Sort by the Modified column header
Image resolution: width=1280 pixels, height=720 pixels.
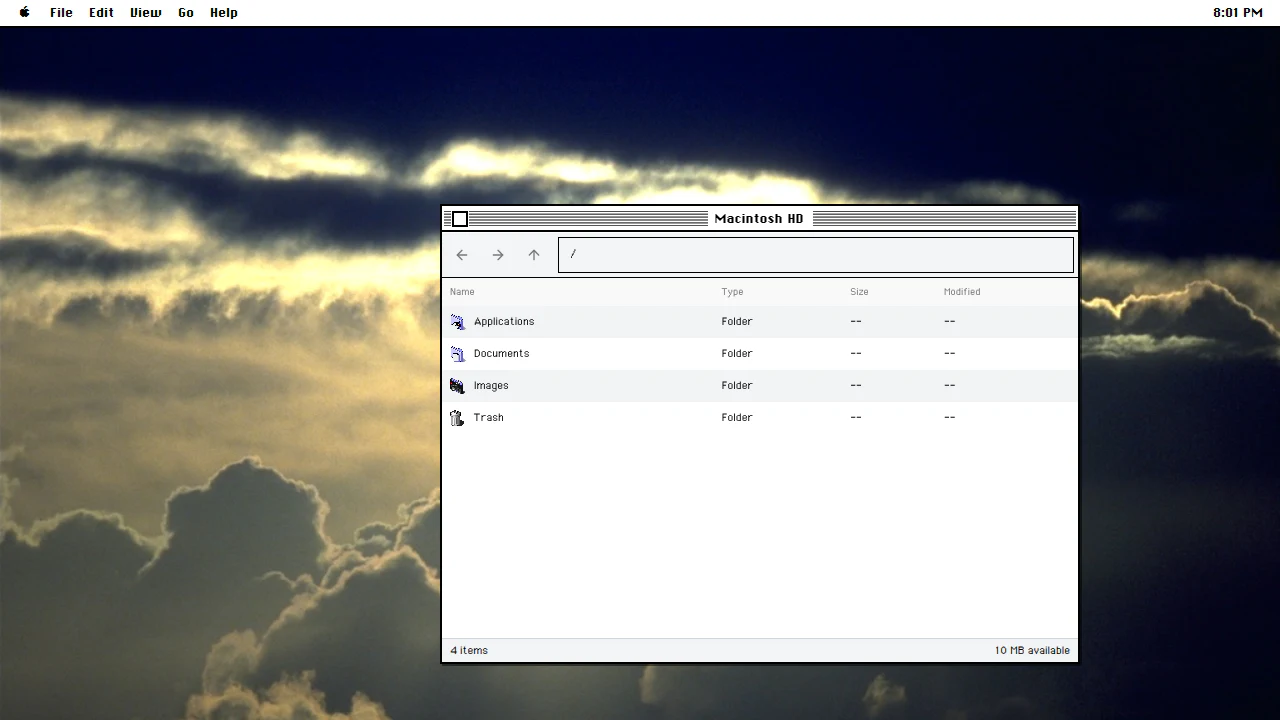962,292
